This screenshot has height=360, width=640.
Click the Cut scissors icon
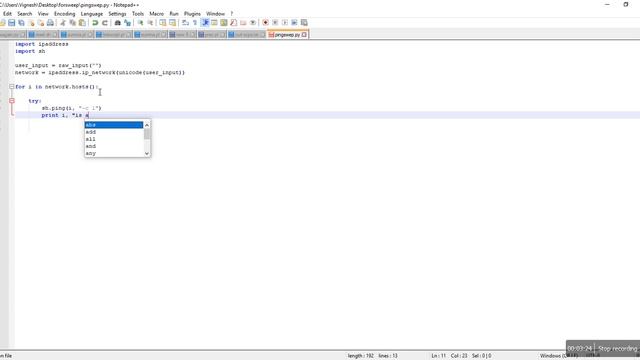63,23
